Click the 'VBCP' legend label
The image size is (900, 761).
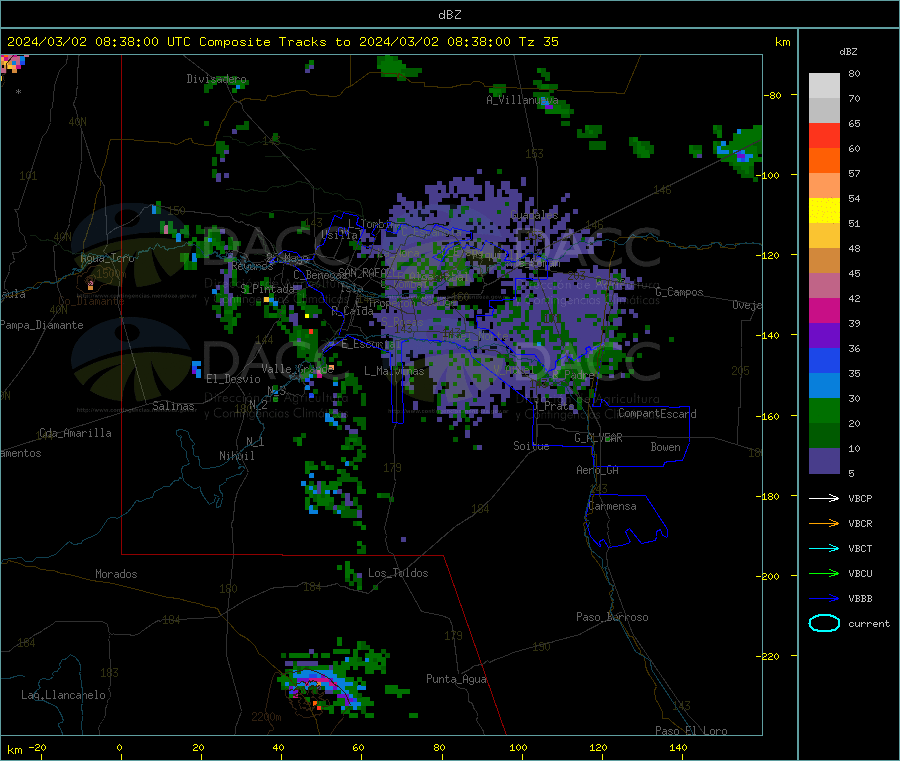(860, 499)
